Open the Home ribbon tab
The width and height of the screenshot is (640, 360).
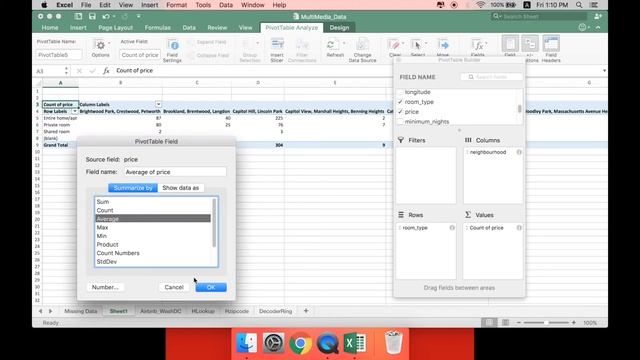50,27
